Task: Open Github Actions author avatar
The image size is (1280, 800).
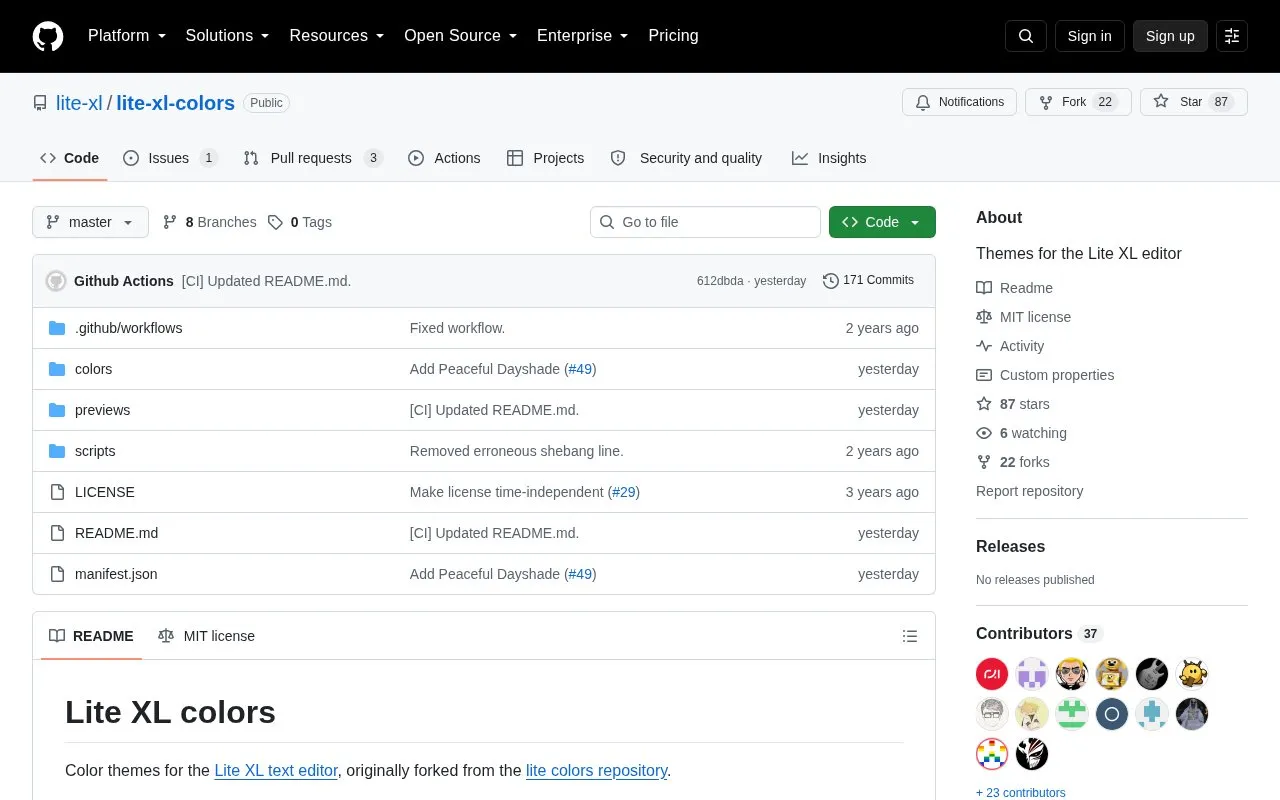Action: 56,281
